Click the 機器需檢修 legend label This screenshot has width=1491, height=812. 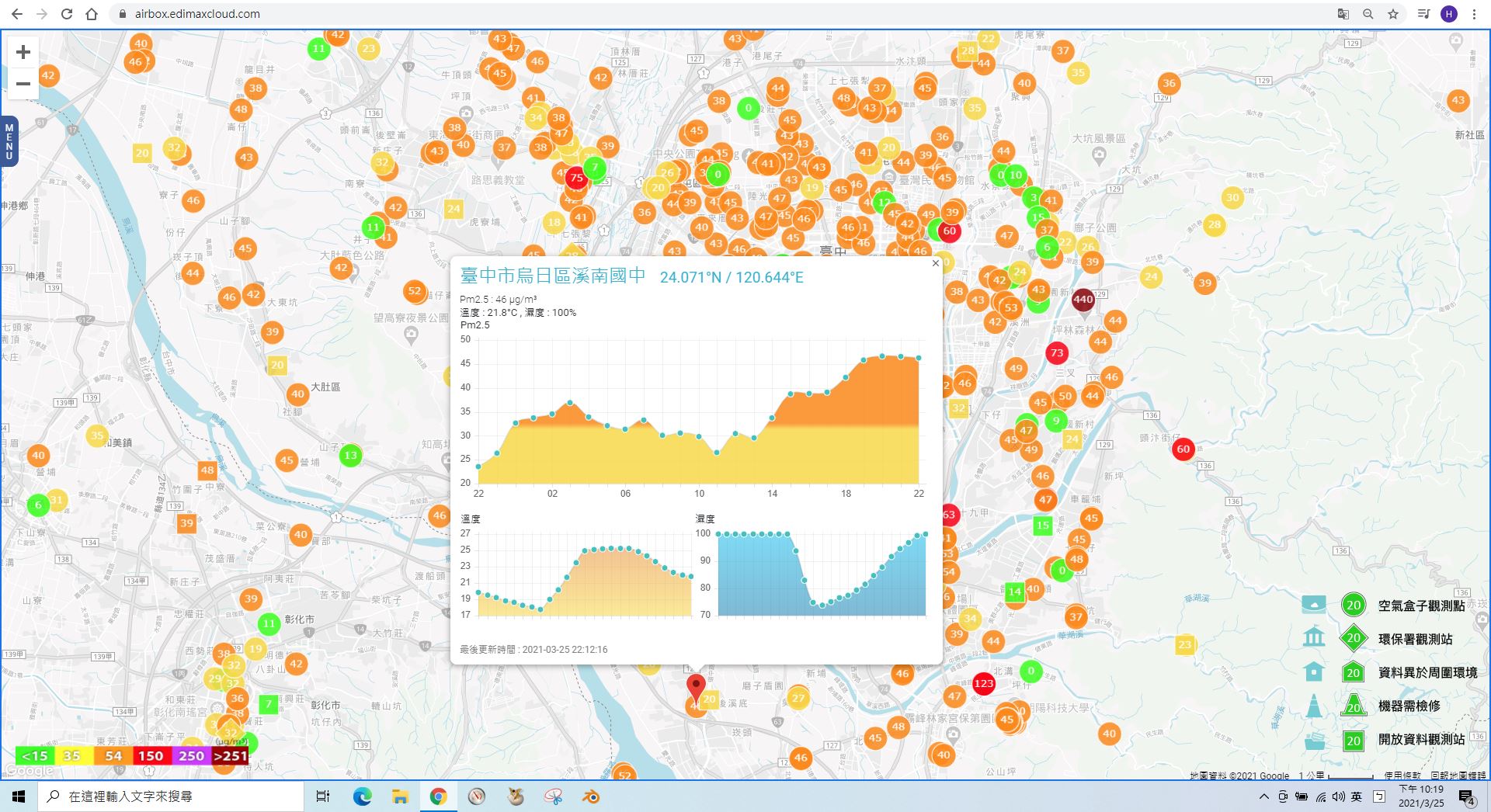(x=1409, y=706)
